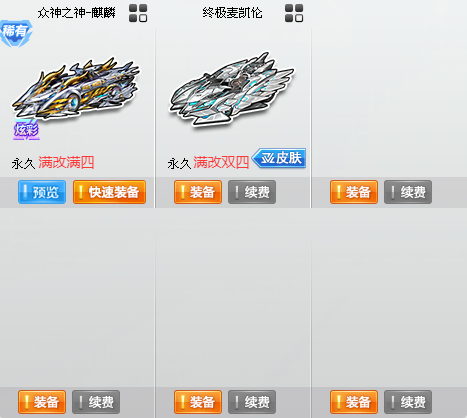
Task: Click 装备 in bottom-right slot
Action: (354, 402)
